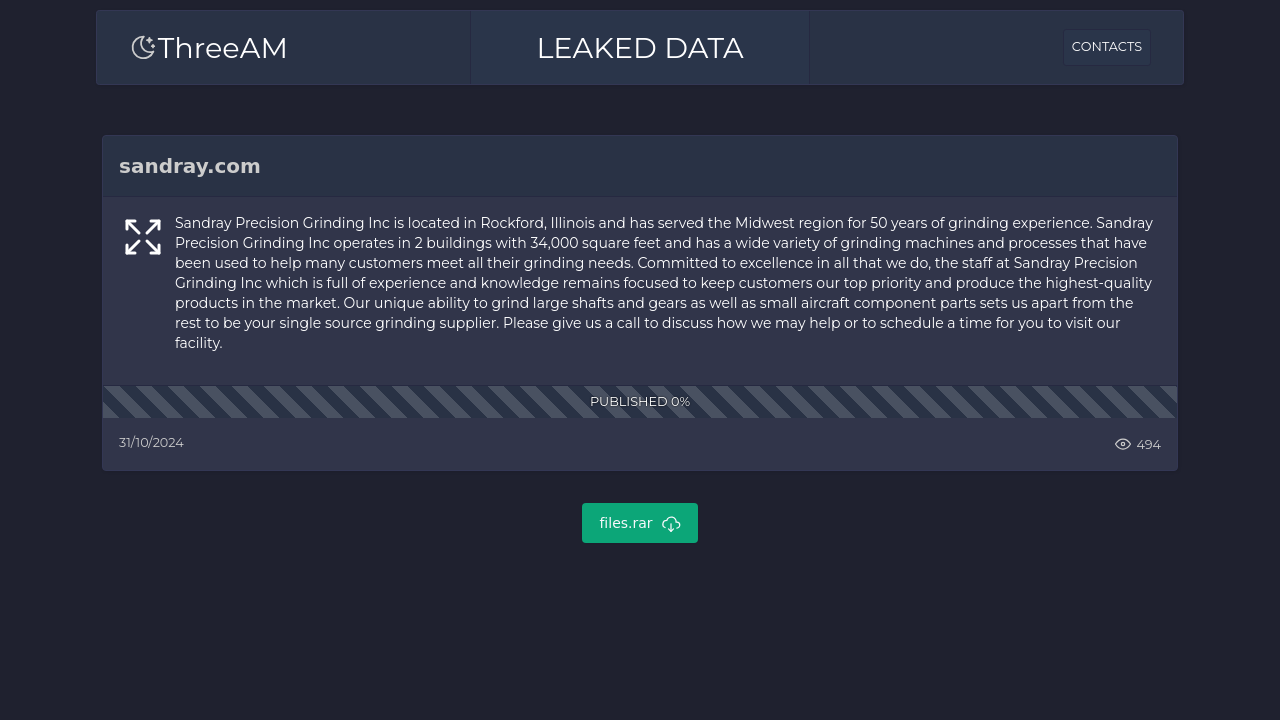Image resolution: width=1280 pixels, height=720 pixels.
Task: Click the PUBLISHED 0% label text
Action: click(640, 402)
